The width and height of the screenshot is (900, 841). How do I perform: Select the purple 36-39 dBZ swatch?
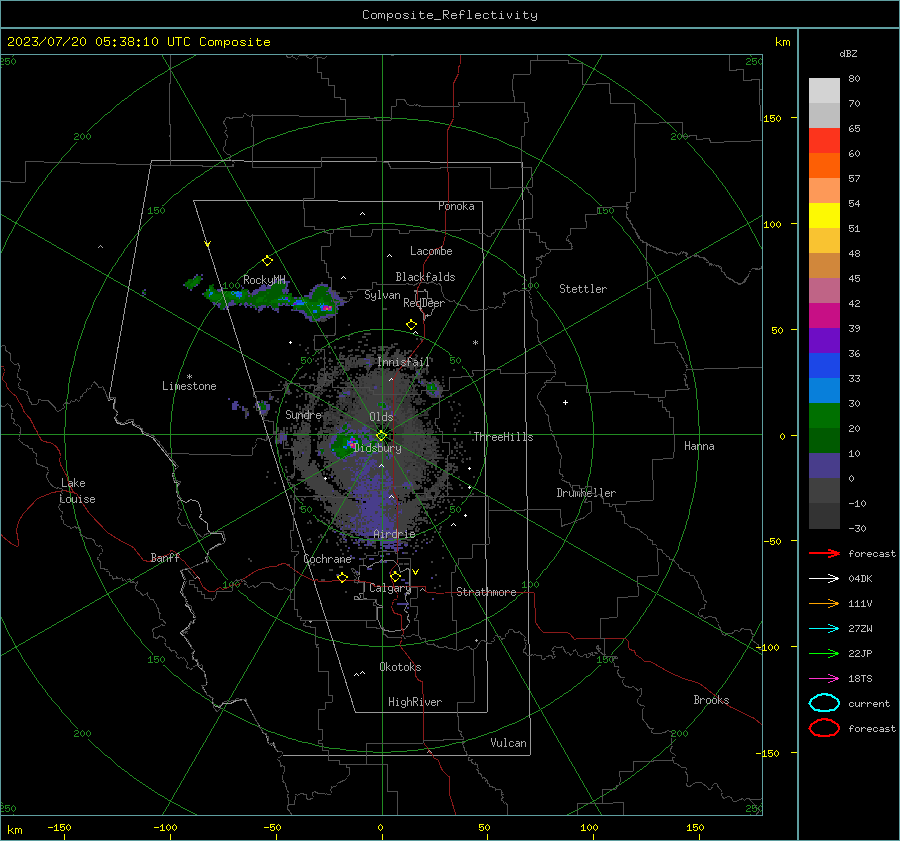click(824, 340)
